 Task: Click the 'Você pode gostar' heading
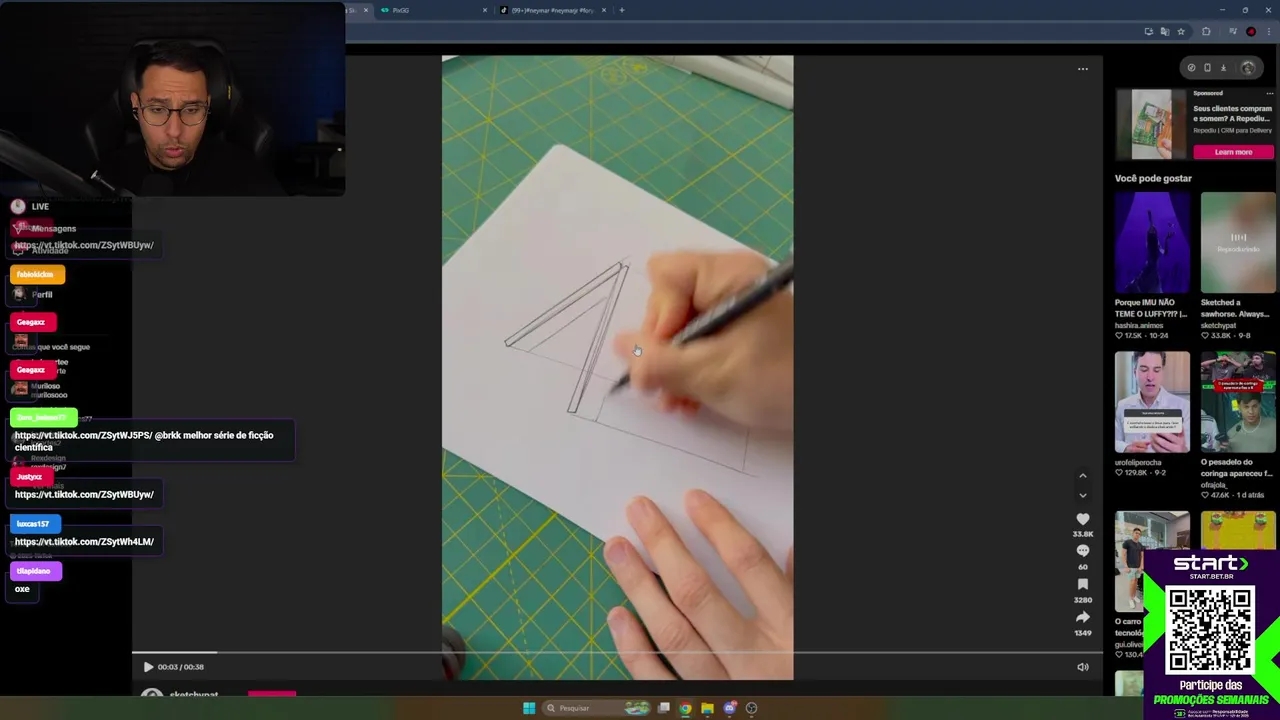coord(1153,178)
